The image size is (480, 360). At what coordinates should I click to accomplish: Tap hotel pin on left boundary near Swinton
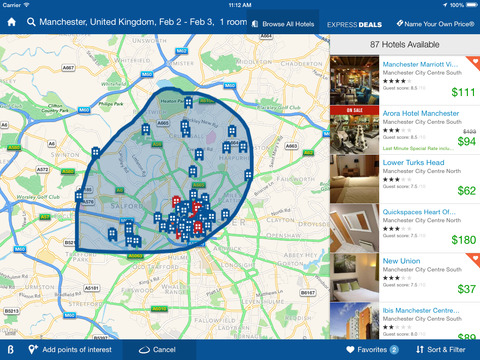click(x=96, y=152)
